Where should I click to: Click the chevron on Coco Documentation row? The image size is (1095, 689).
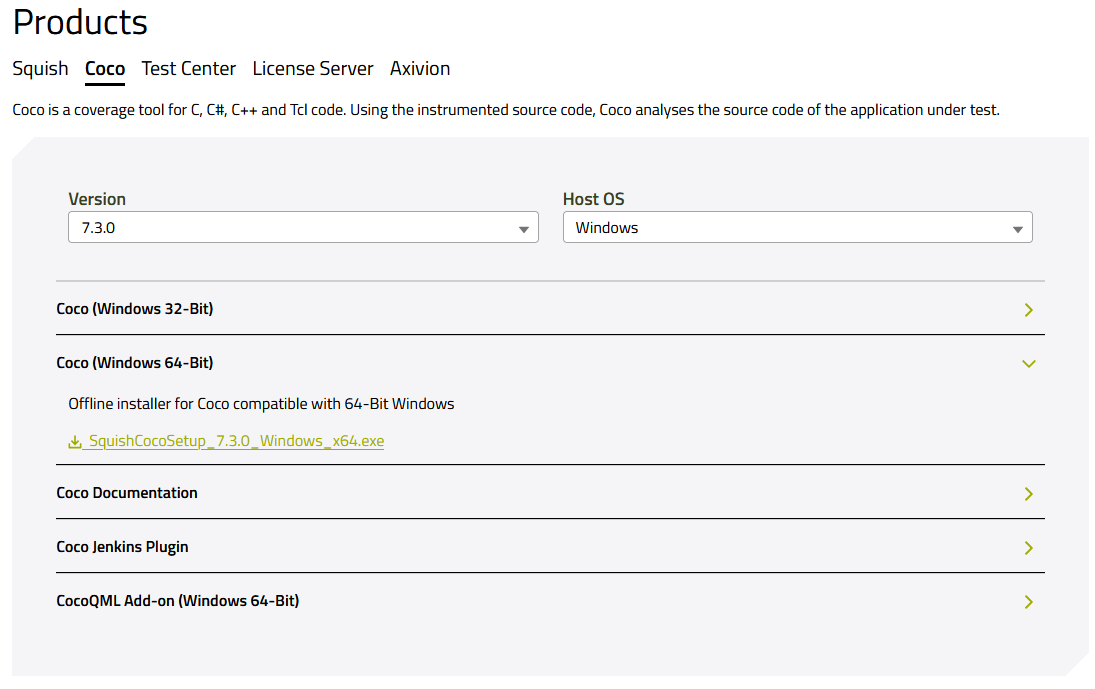[x=1028, y=494]
